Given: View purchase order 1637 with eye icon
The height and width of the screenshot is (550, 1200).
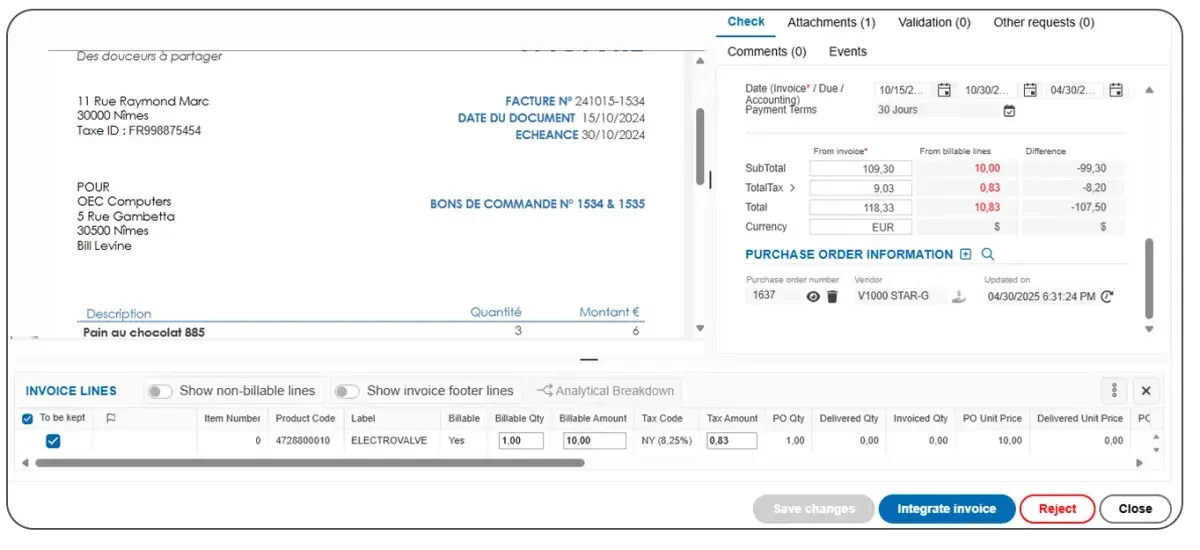Looking at the screenshot, I should coord(813,297).
